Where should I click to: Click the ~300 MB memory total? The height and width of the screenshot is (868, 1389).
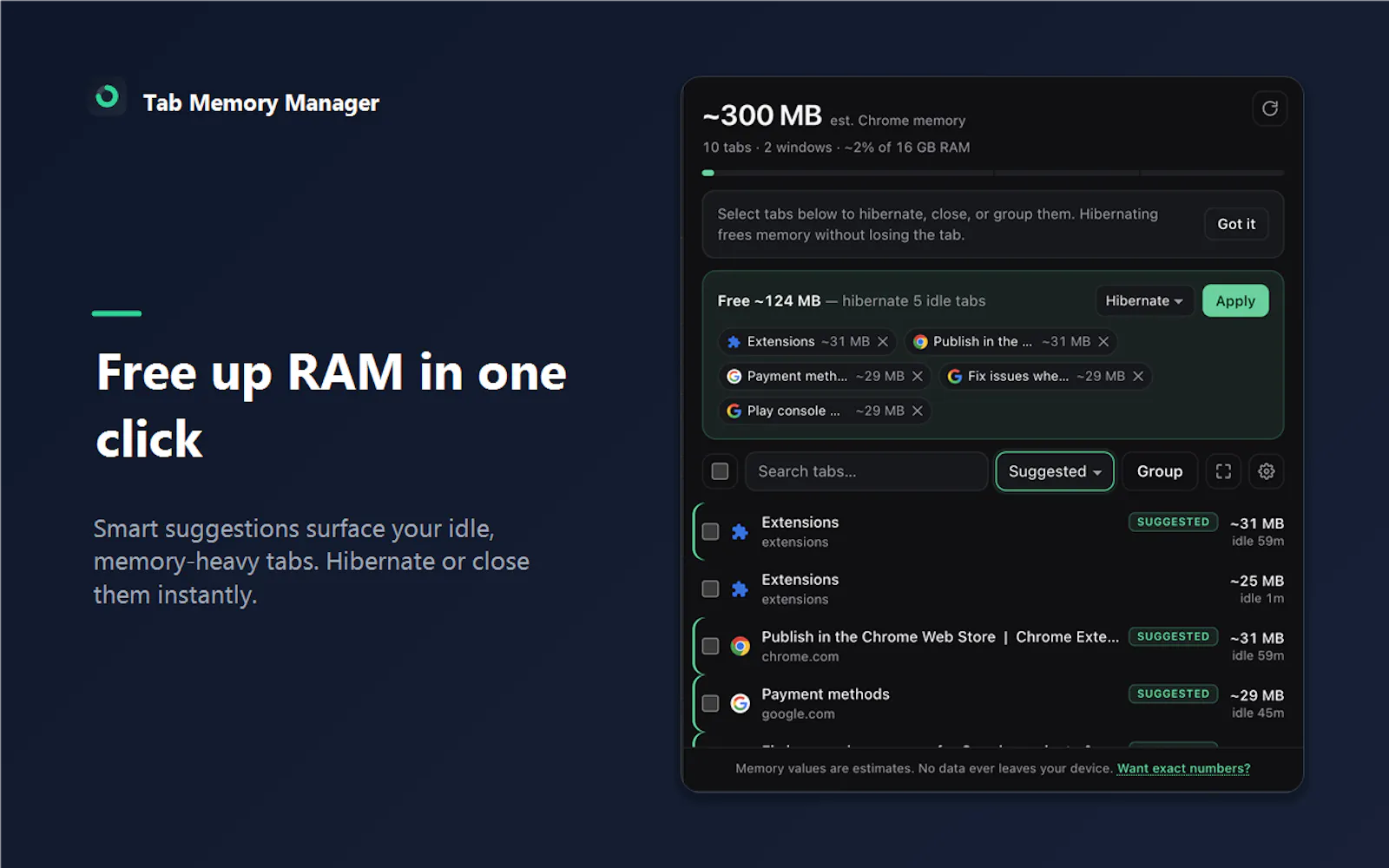point(762,115)
